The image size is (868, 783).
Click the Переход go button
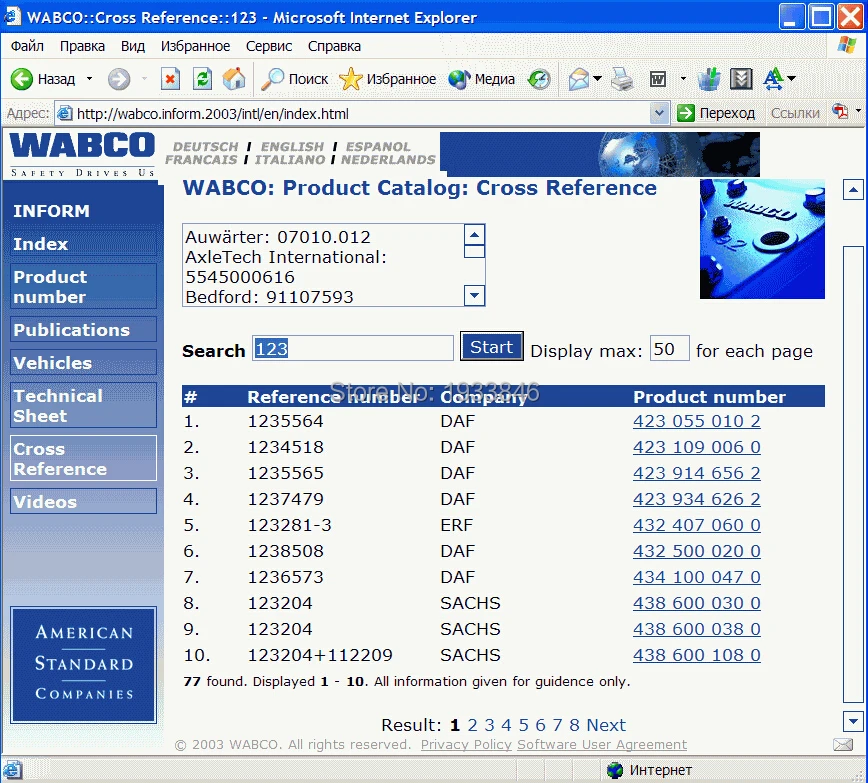click(x=716, y=113)
